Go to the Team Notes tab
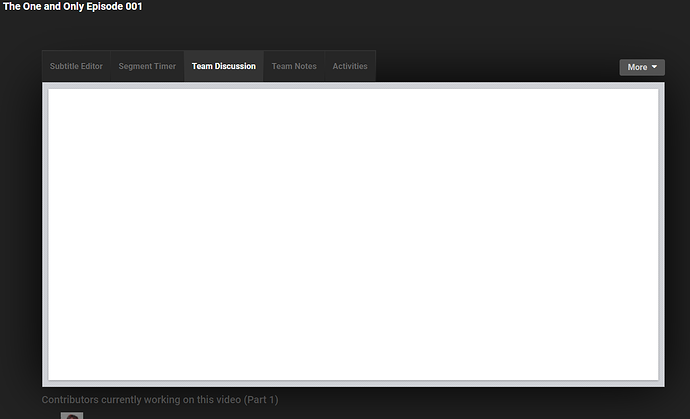The width and height of the screenshot is (690, 419). (294, 66)
